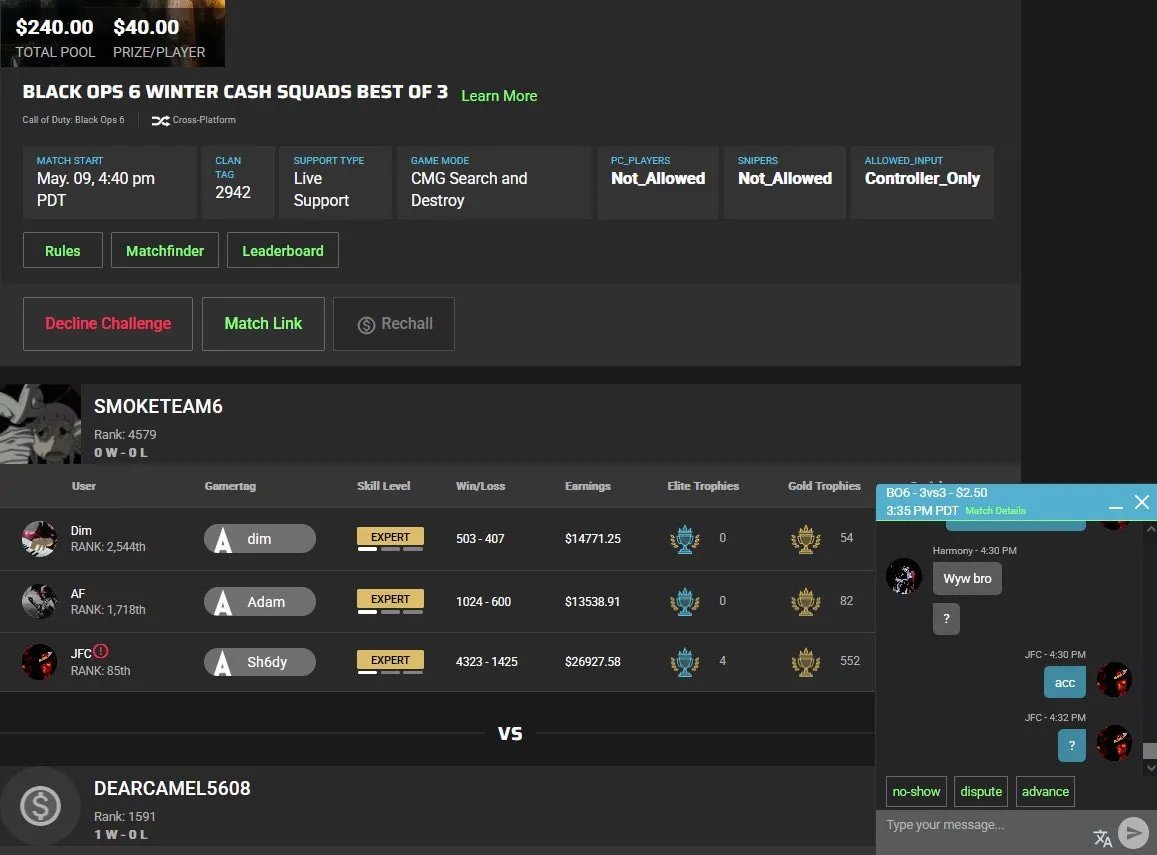Image resolution: width=1157 pixels, height=855 pixels.
Task: Click the DEARCAMEL5608 team name
Action: point(172,789)
